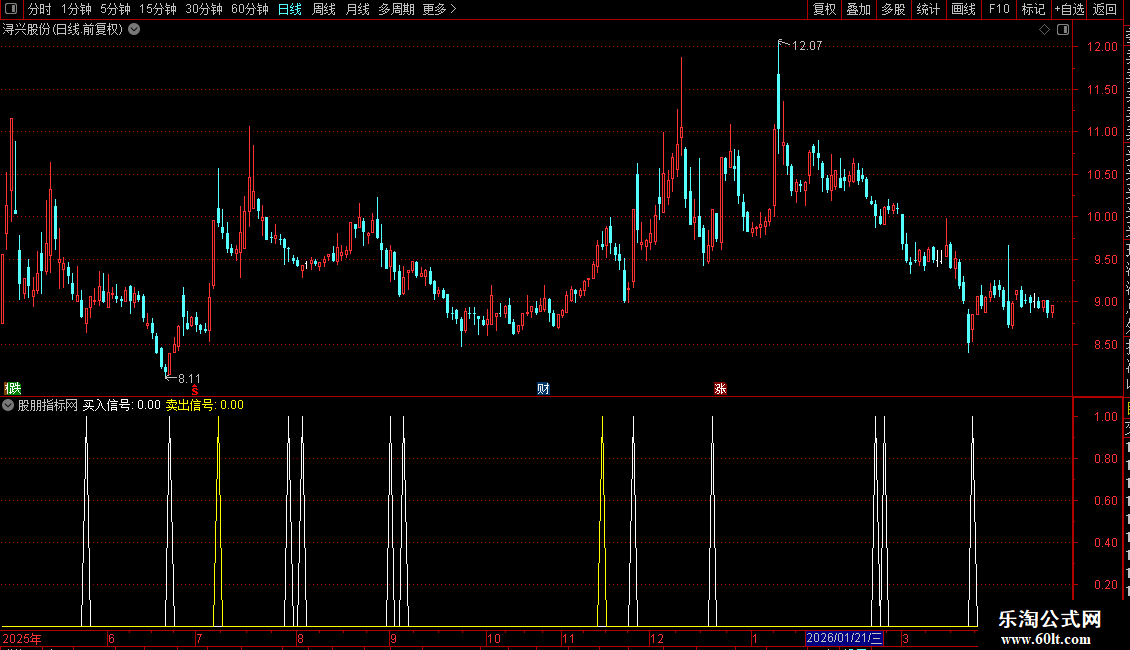This screenshot has height=650, width=1130.
Task: Click the 8.11 low price label
Action: [190, 378]
